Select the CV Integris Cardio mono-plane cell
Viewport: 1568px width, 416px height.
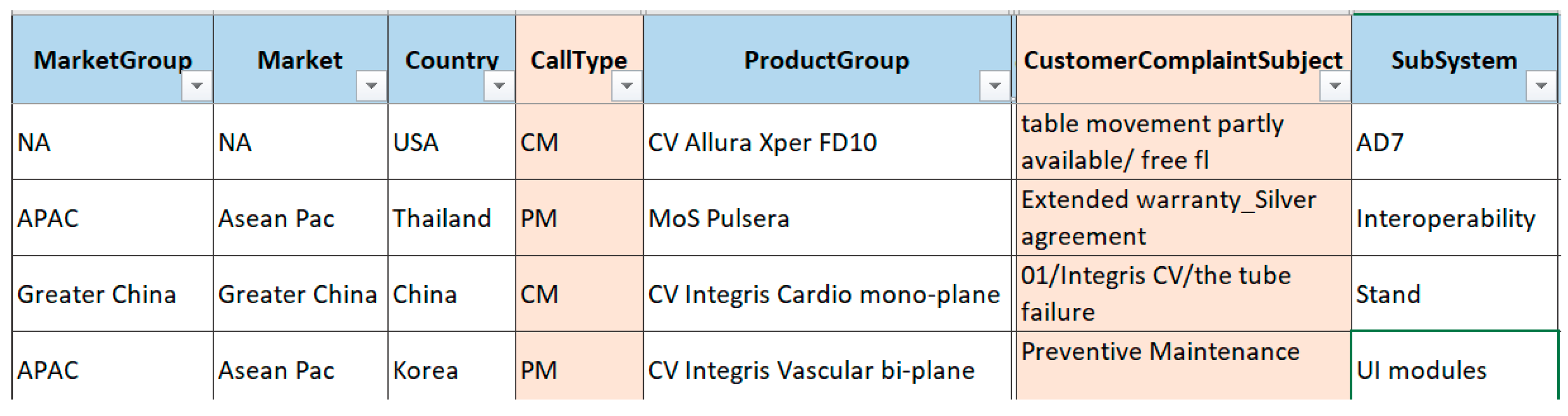tap(824, 295)
